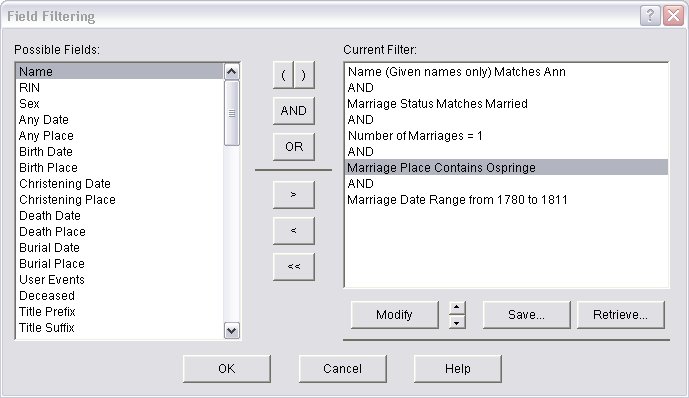Screen dimensions: 689x398
Task: Select AND line below Number of Marriages
Action: [506, 152]
